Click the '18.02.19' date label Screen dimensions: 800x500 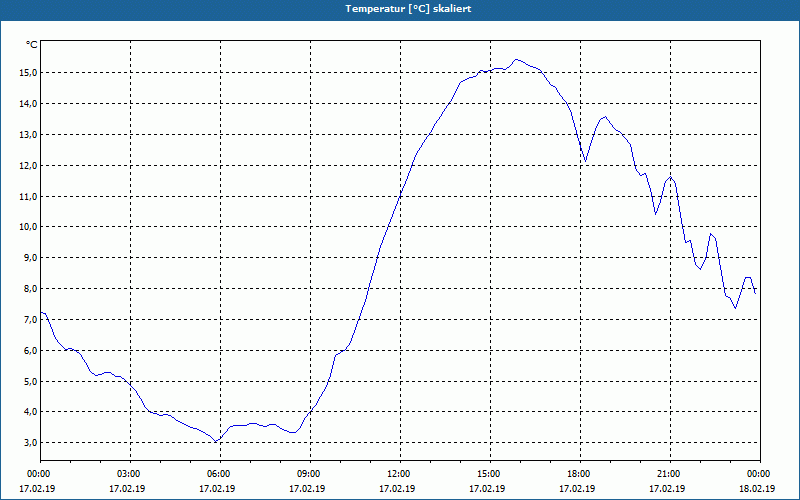coord(757,488)
